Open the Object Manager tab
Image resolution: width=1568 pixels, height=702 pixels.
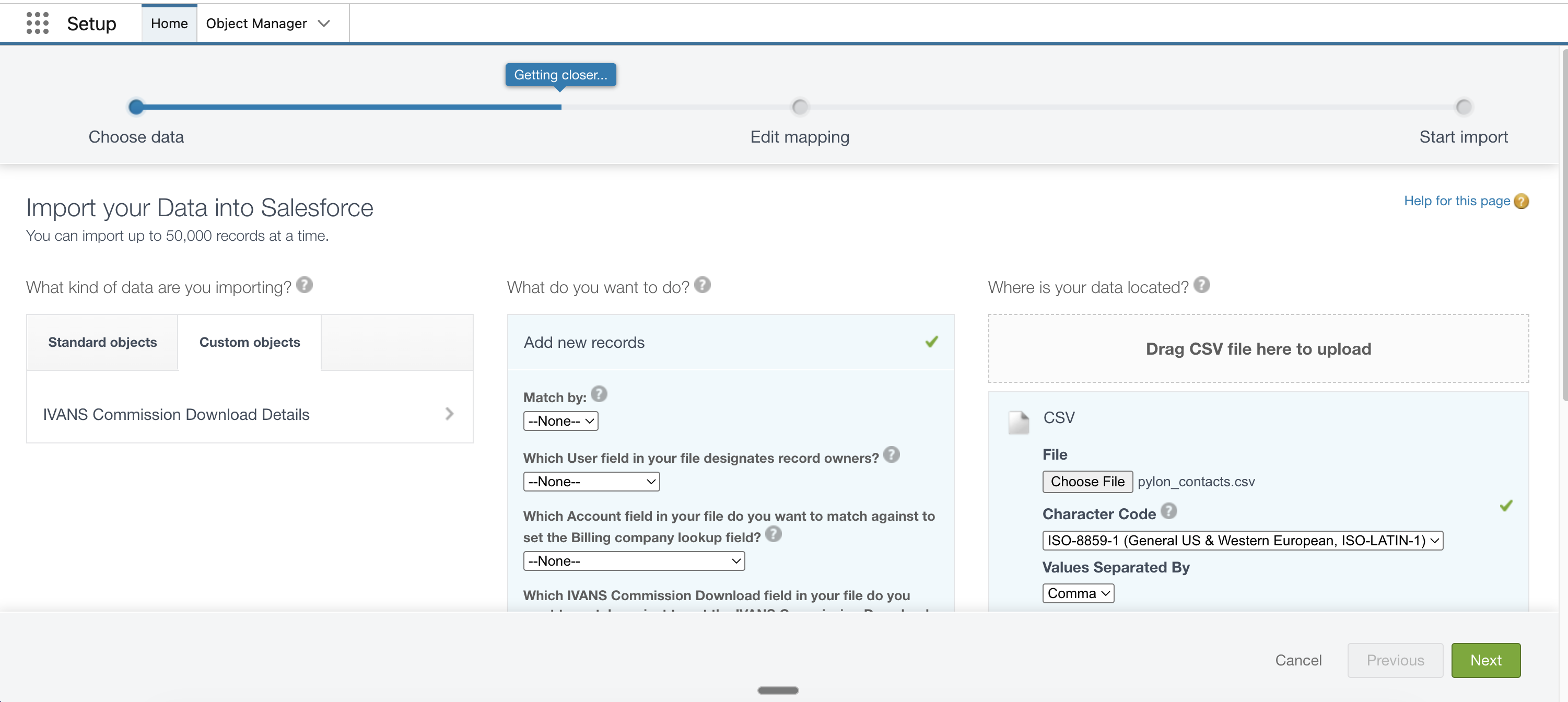point(256,23)
